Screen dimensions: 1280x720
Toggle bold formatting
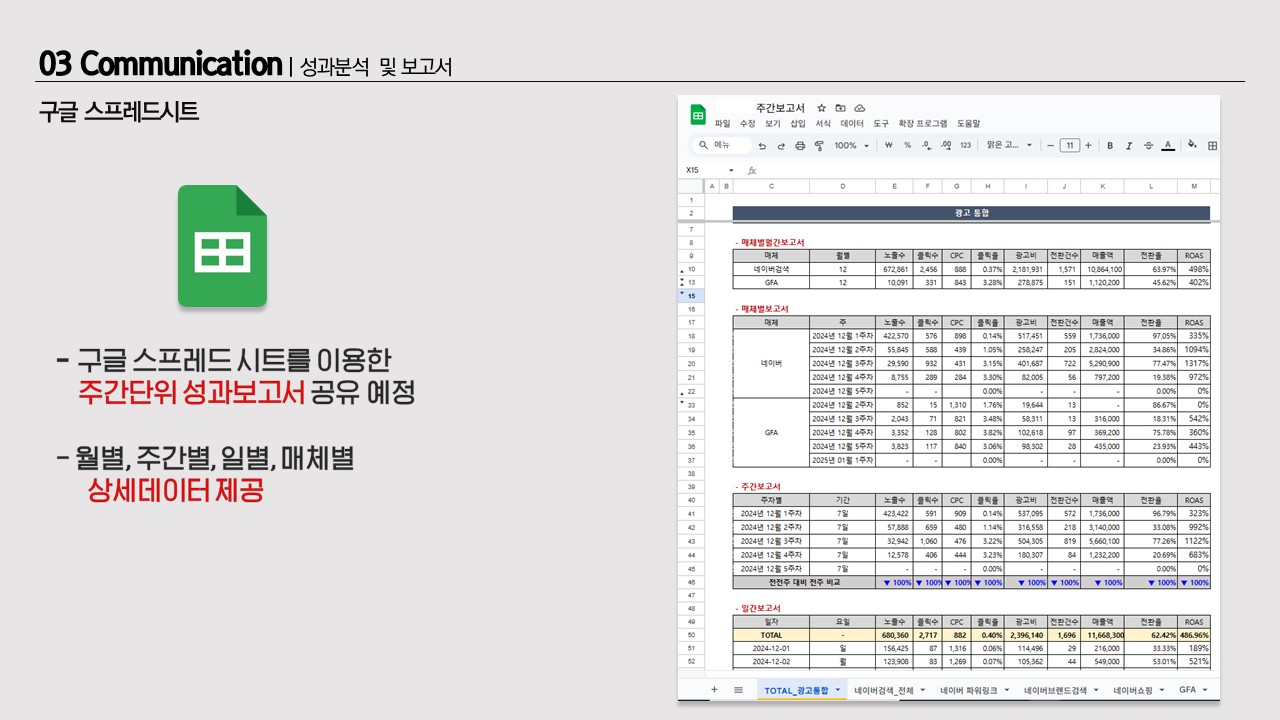pos(1110,146)
